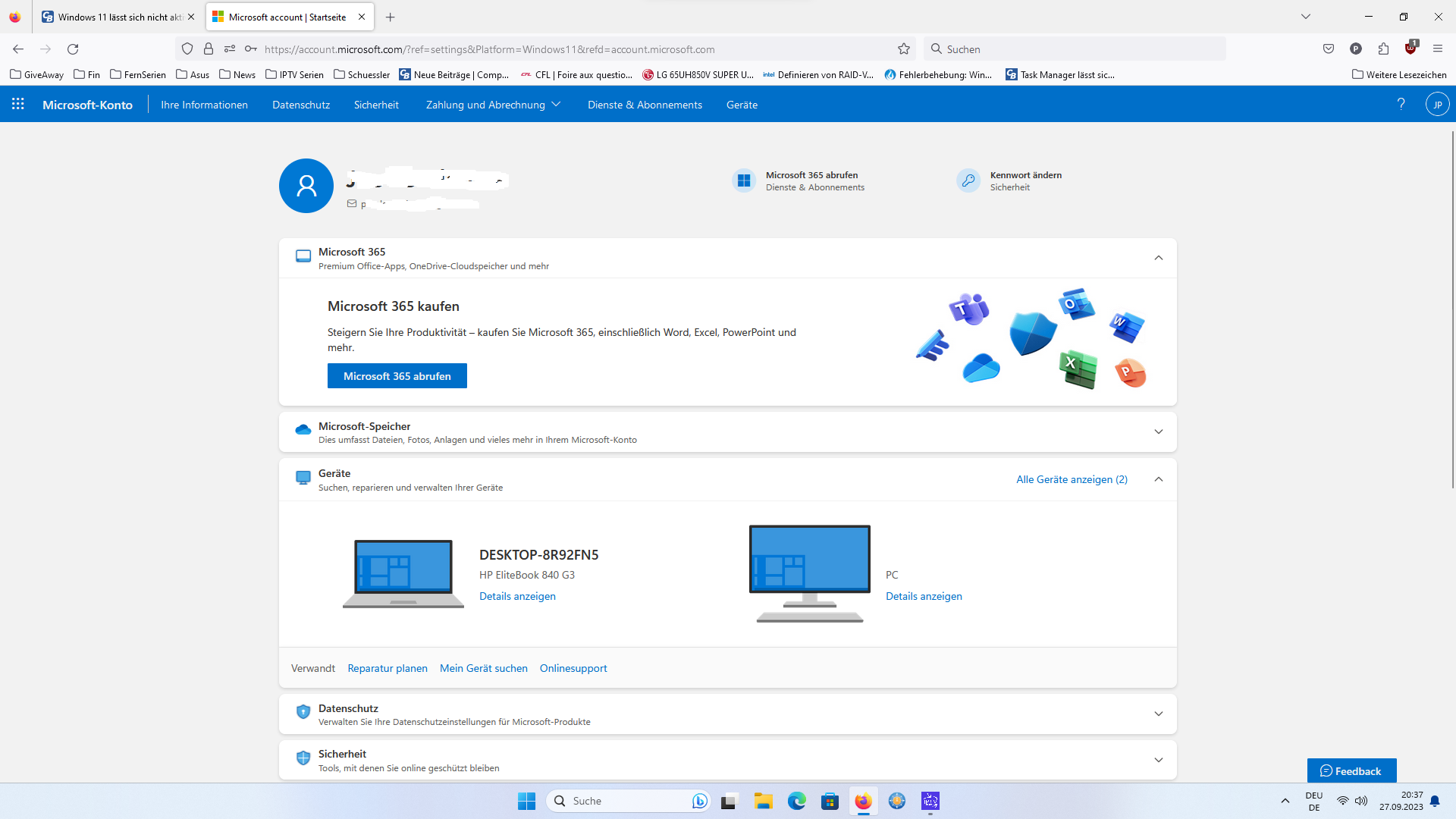The image size is (1456, 819).
Task: Expand the Microsoft-Speicher section
Action: coord(1158,432)
